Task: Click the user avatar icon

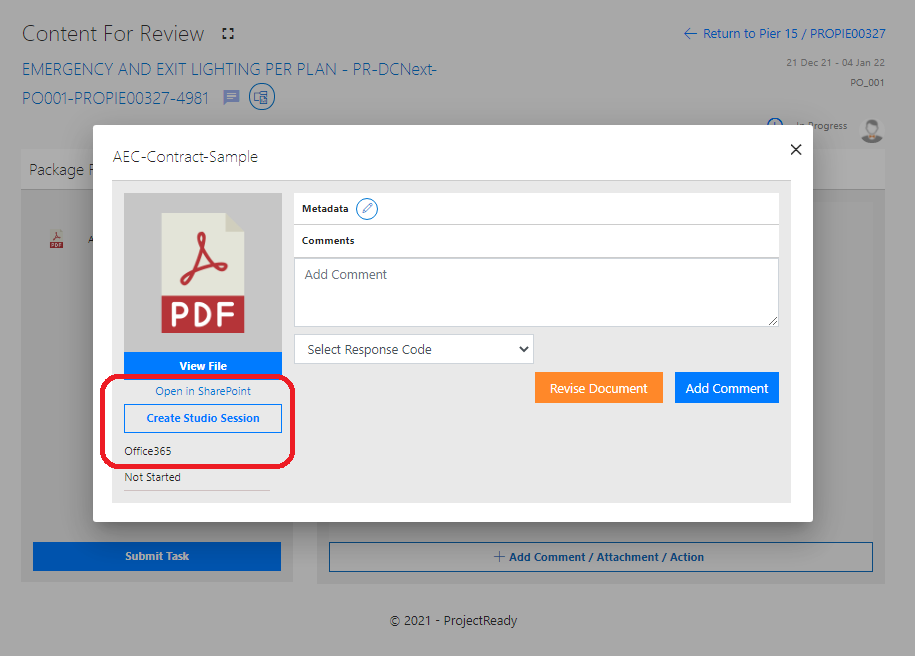Action: point(872,130)
